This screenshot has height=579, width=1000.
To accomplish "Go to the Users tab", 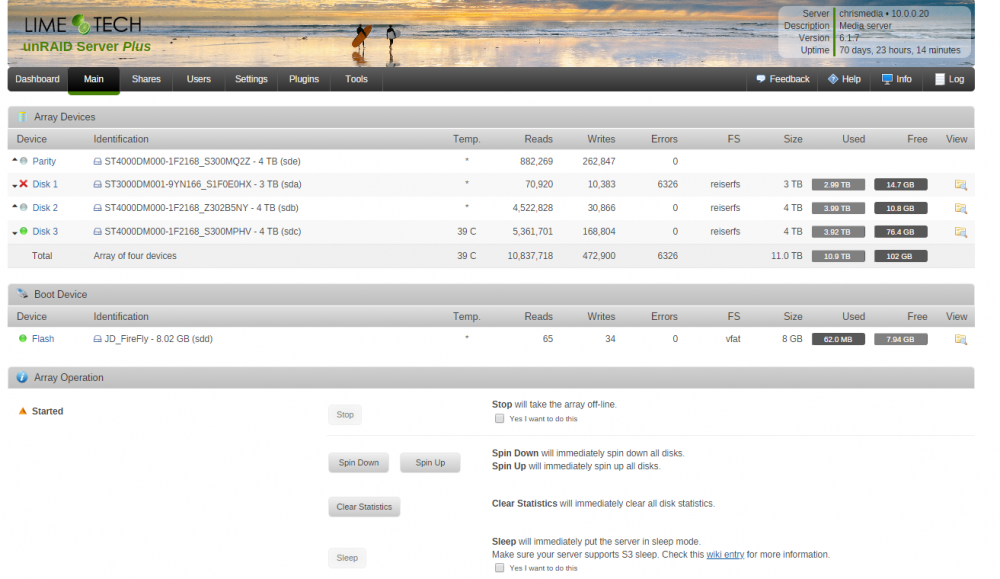I will click(x=198, y=79).
